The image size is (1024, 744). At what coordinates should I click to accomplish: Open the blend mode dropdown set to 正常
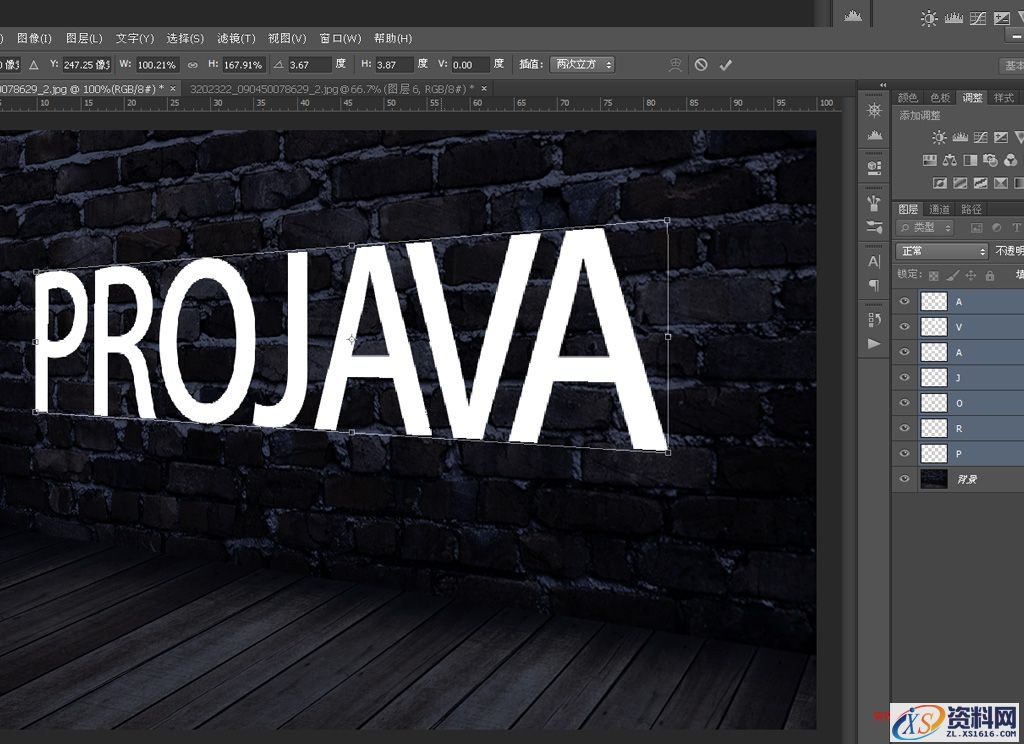pos(941,251)
